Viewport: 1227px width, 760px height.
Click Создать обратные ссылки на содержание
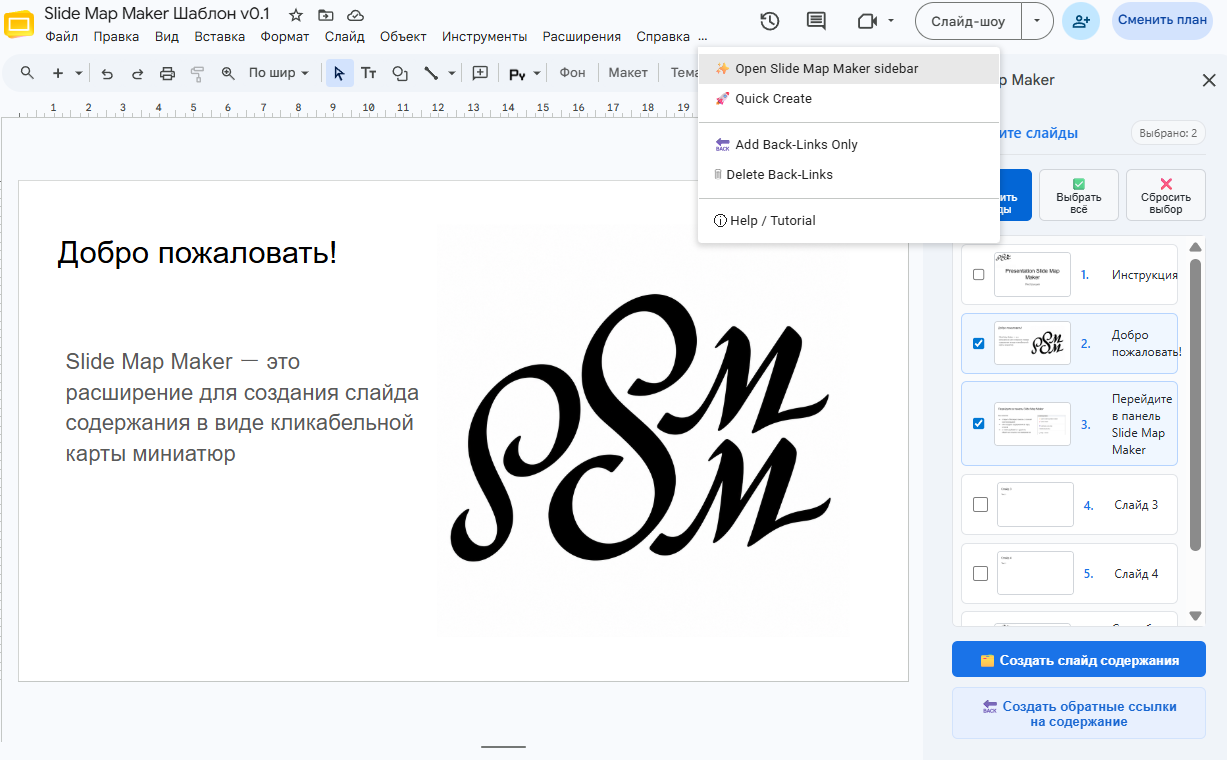[x=1079, y=714]
